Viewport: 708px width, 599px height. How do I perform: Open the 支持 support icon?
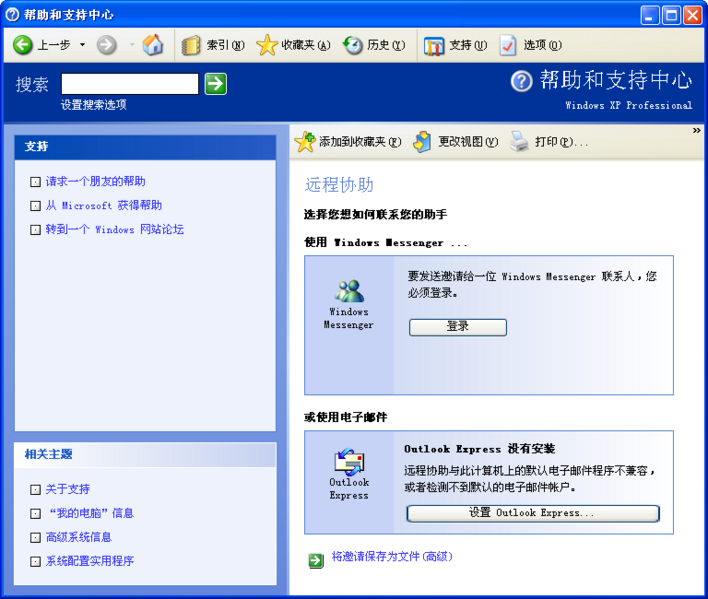coord(433,46)
